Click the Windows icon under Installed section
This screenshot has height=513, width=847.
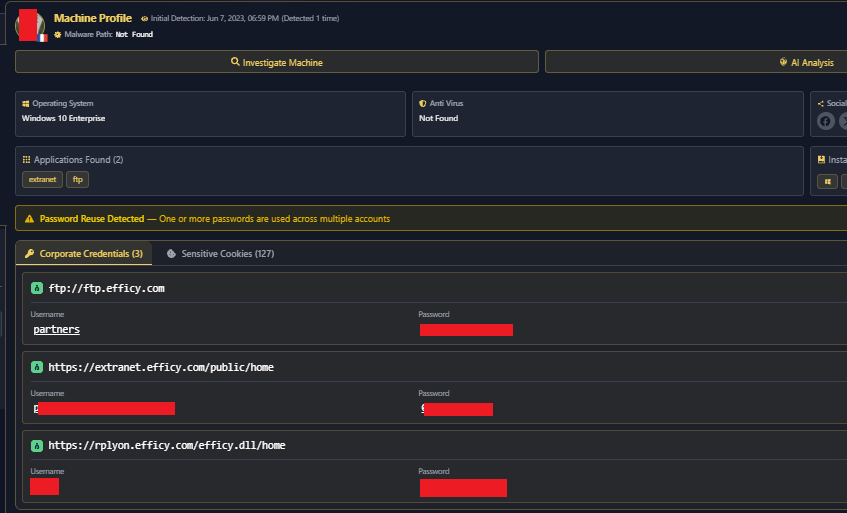(827, 181)
